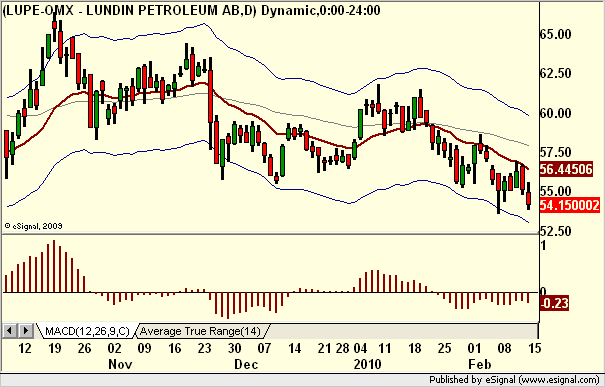This screenshot has height=387, width=605.
Task: Click the 57.50 price axis label
Action: click(x=555, y=152)
